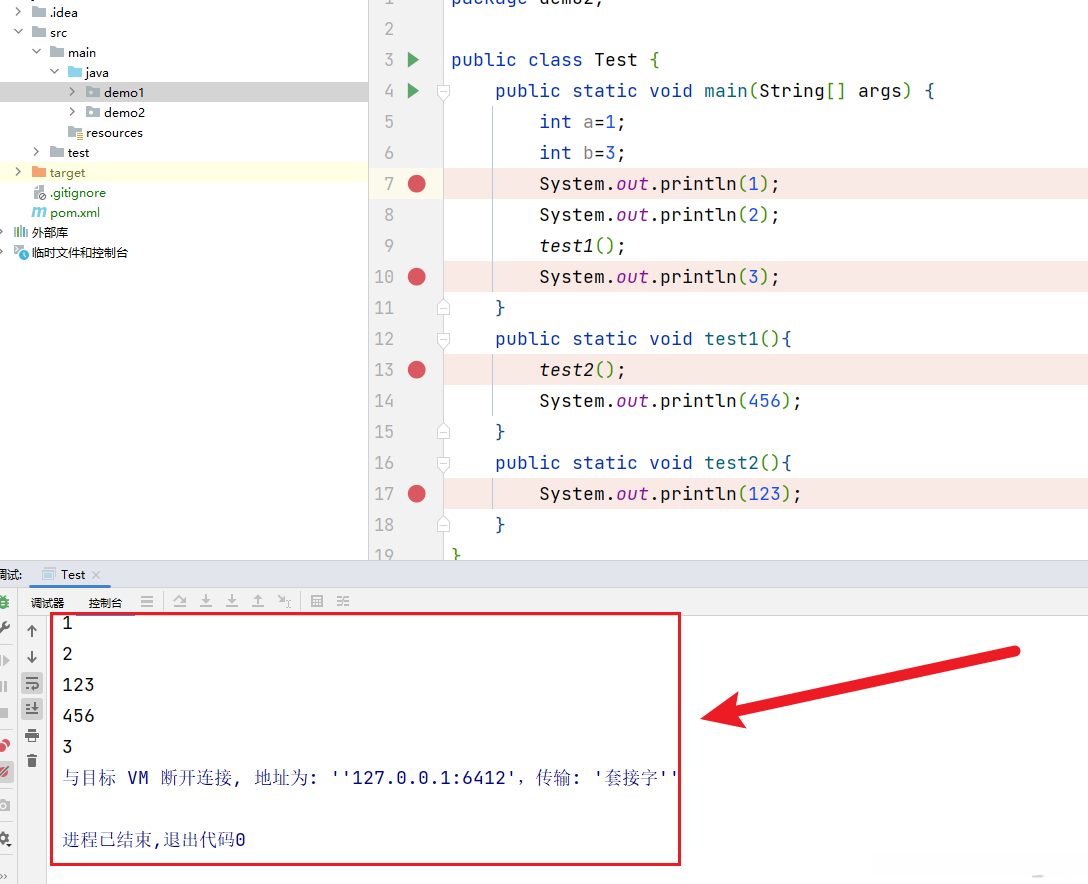
Task: Toggle mute breakpoints in debug sidebar
Action: [x=5, y=772]
